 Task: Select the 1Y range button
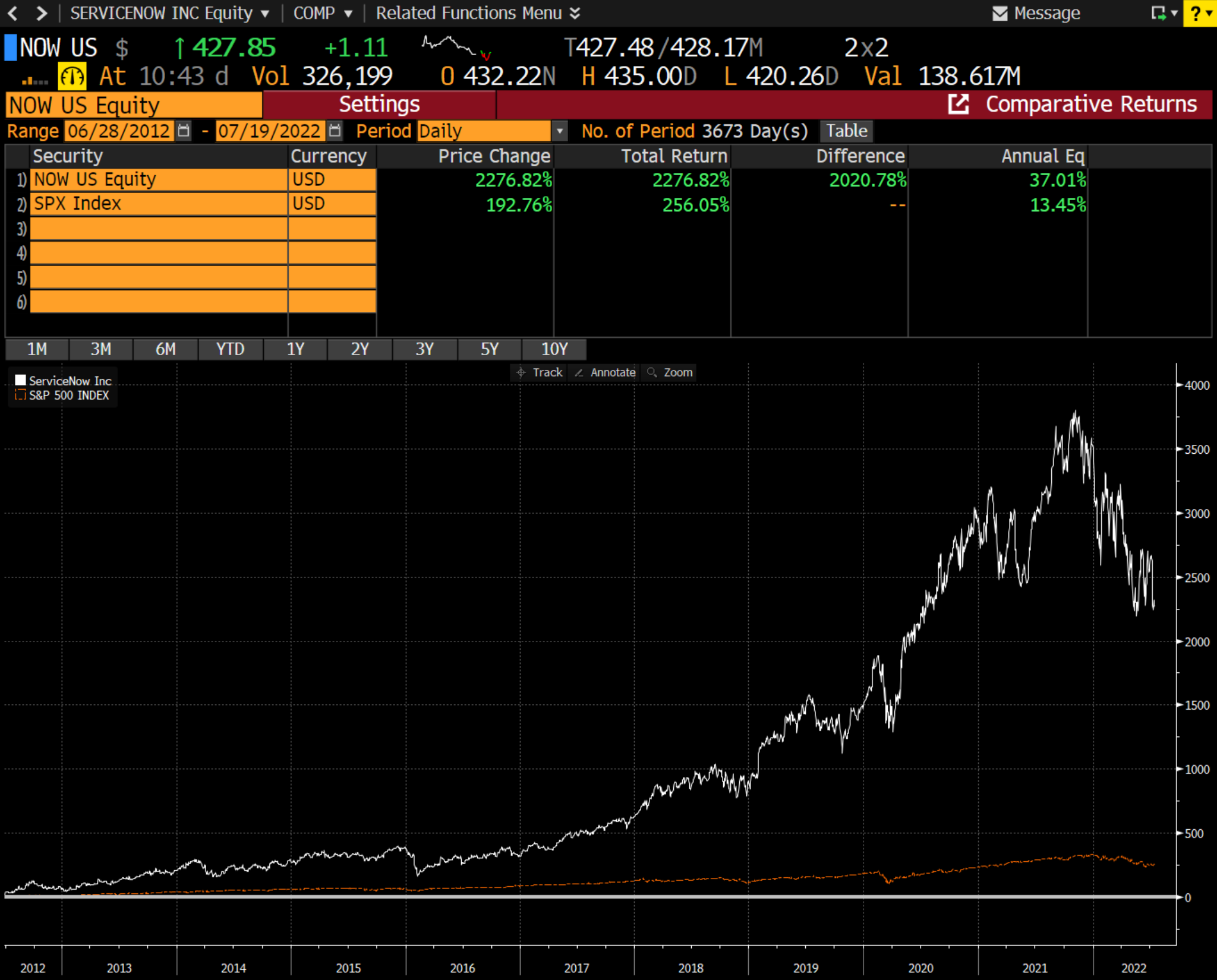[x=295, y=349]
